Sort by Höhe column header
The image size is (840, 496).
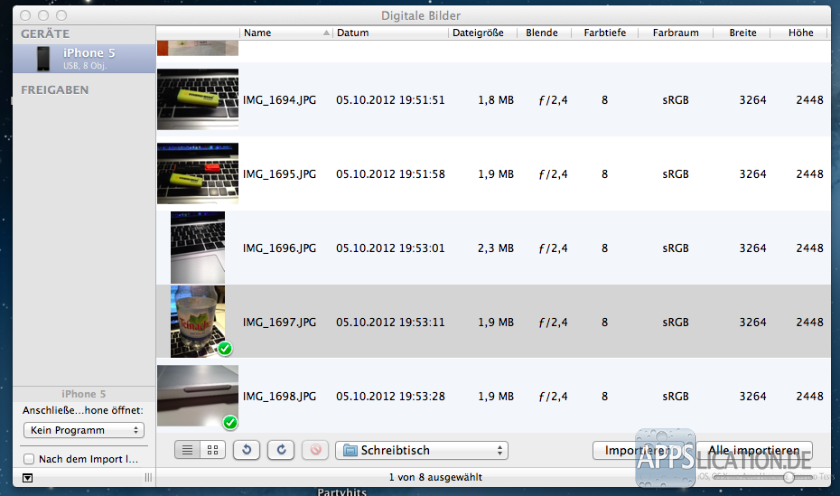pos(800,33)
